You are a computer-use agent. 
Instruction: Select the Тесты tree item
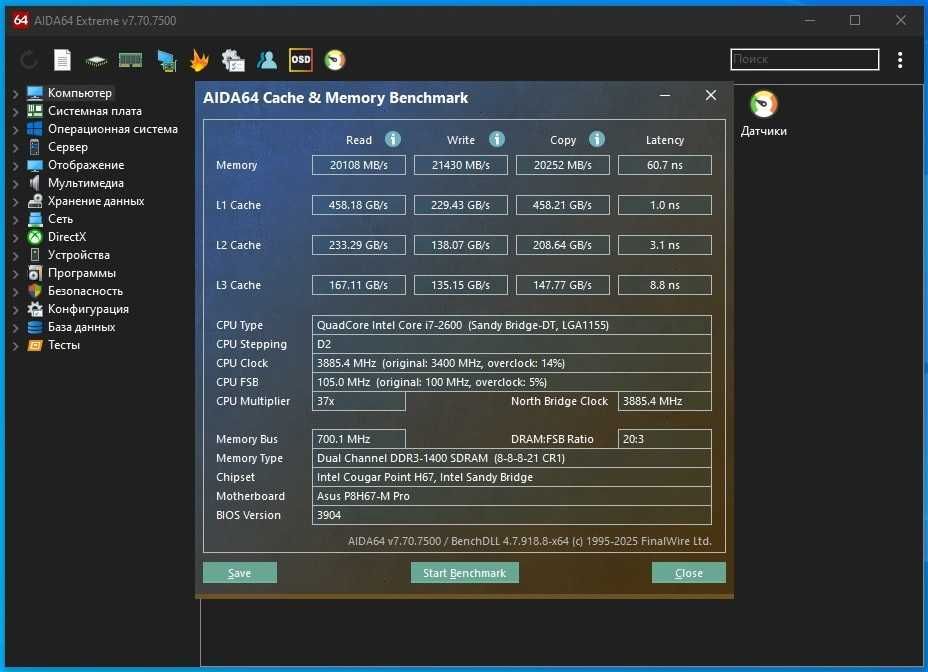[x=63, y=345]
